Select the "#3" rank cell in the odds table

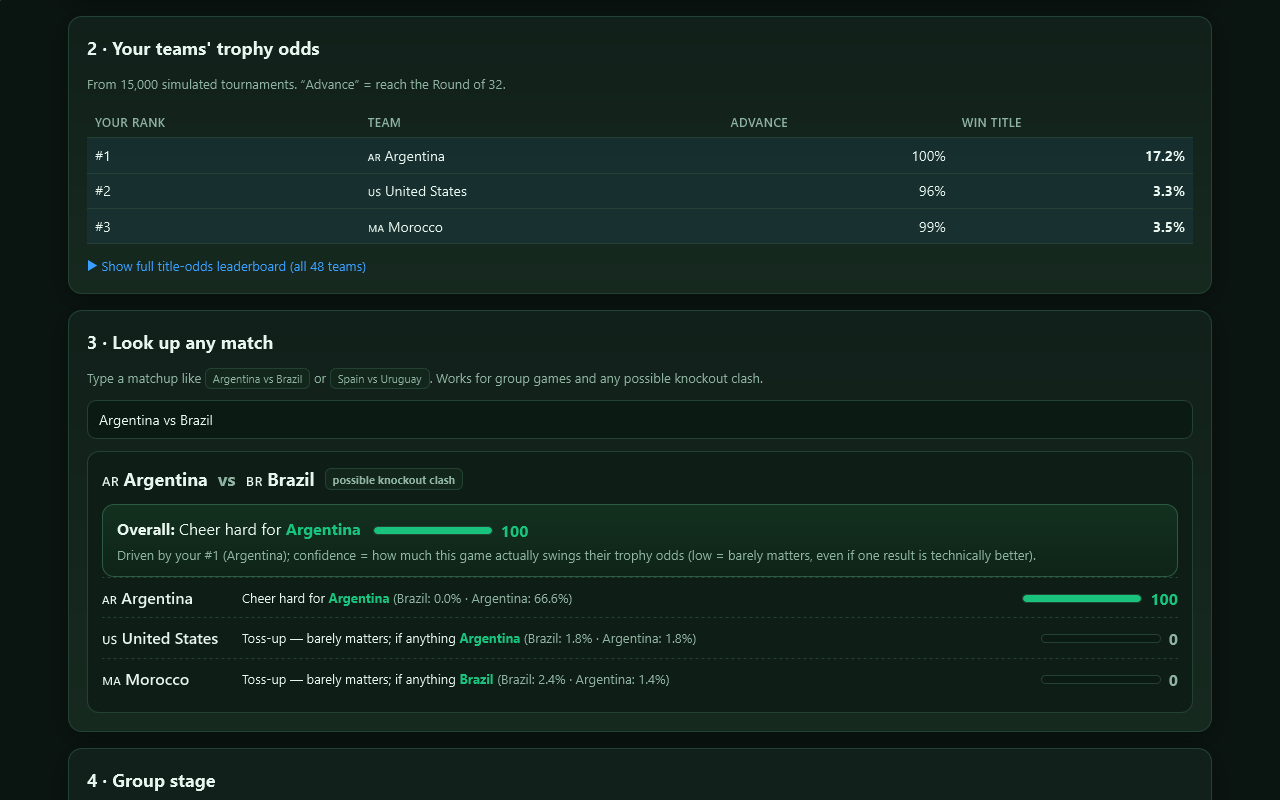103,227
